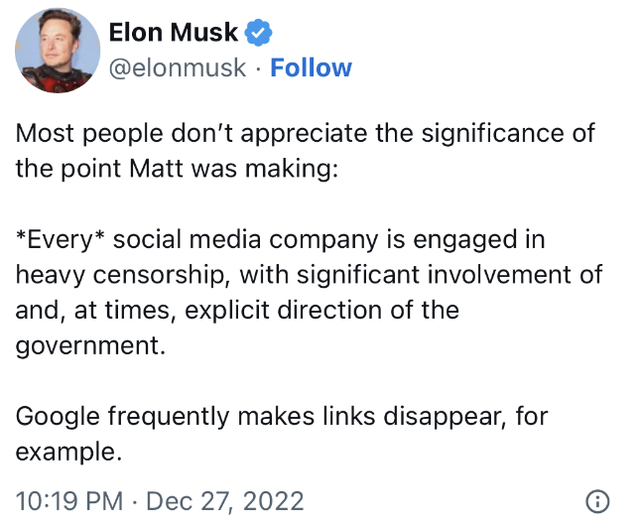Viewport: 640px width, 529px height.
Task: Click the word "government." in the tweet
Action: [x=88, y=345]
